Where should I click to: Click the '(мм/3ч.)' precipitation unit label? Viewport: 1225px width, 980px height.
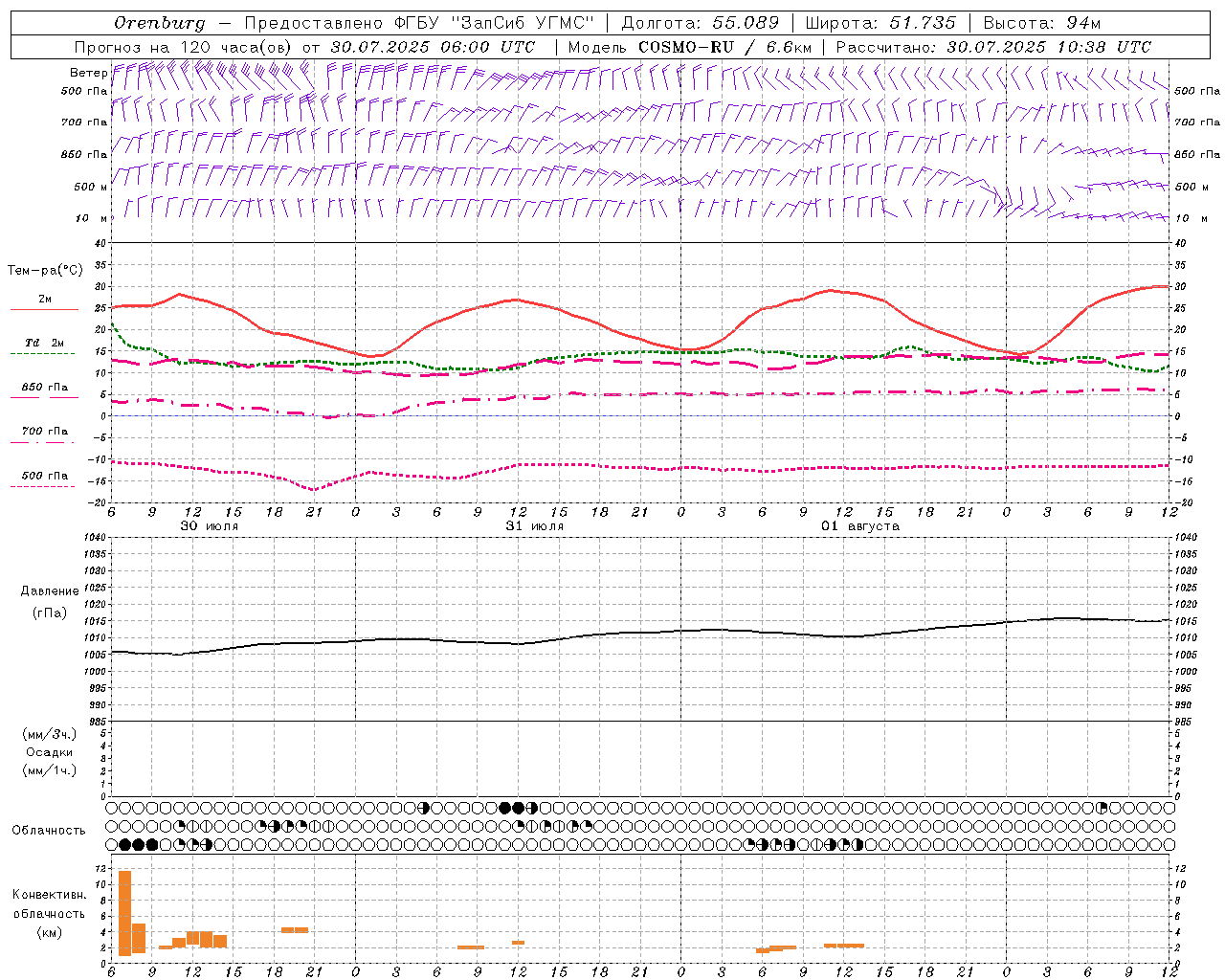click(x=50, y=734)
